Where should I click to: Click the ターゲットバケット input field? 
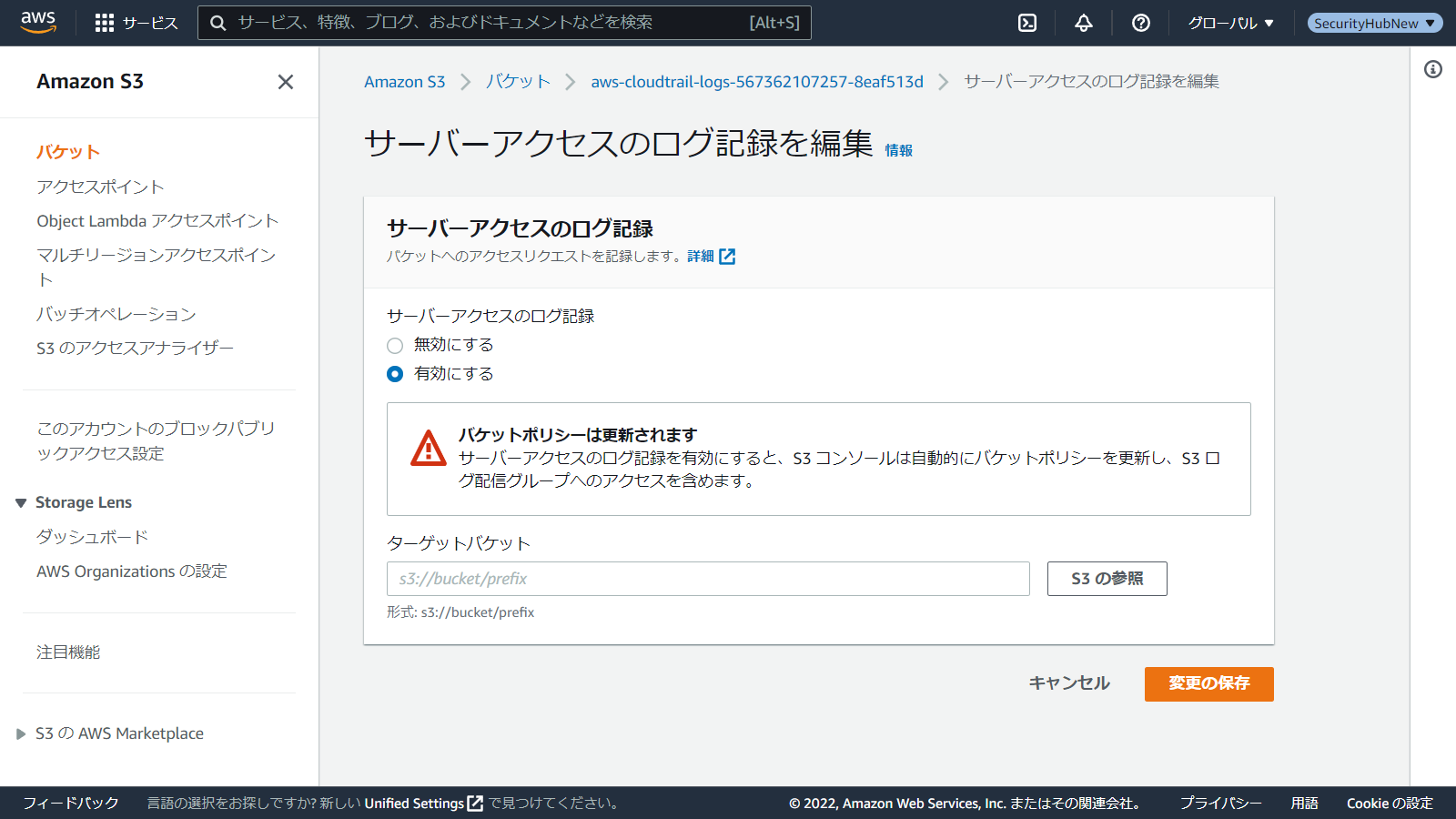coord(708,579)
